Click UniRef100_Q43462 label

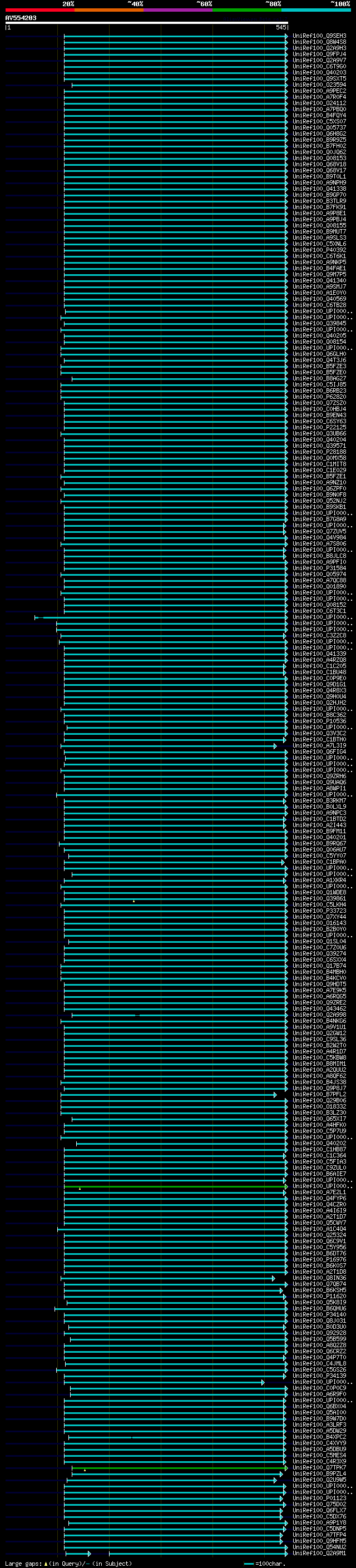click(319, 1008)
